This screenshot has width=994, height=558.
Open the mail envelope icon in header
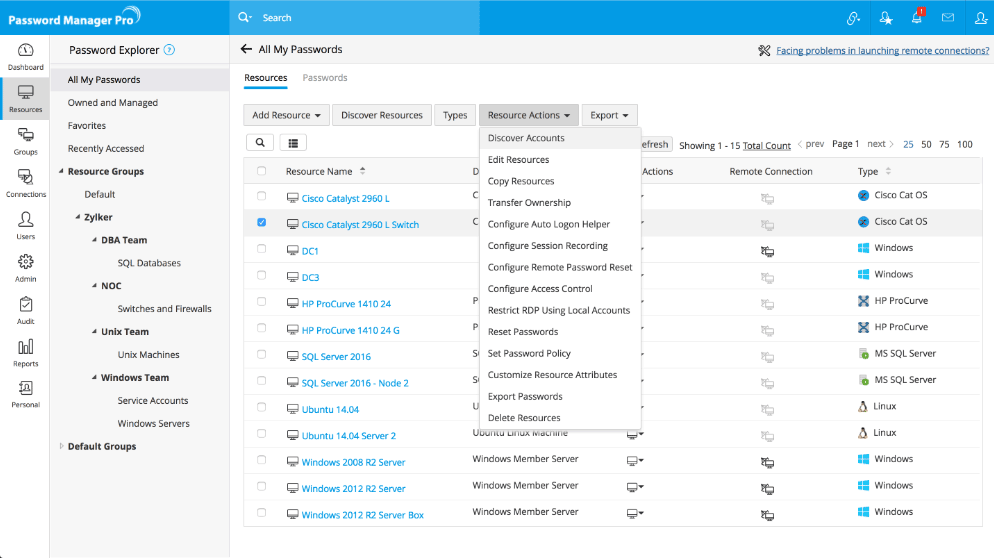click(947, 17)
